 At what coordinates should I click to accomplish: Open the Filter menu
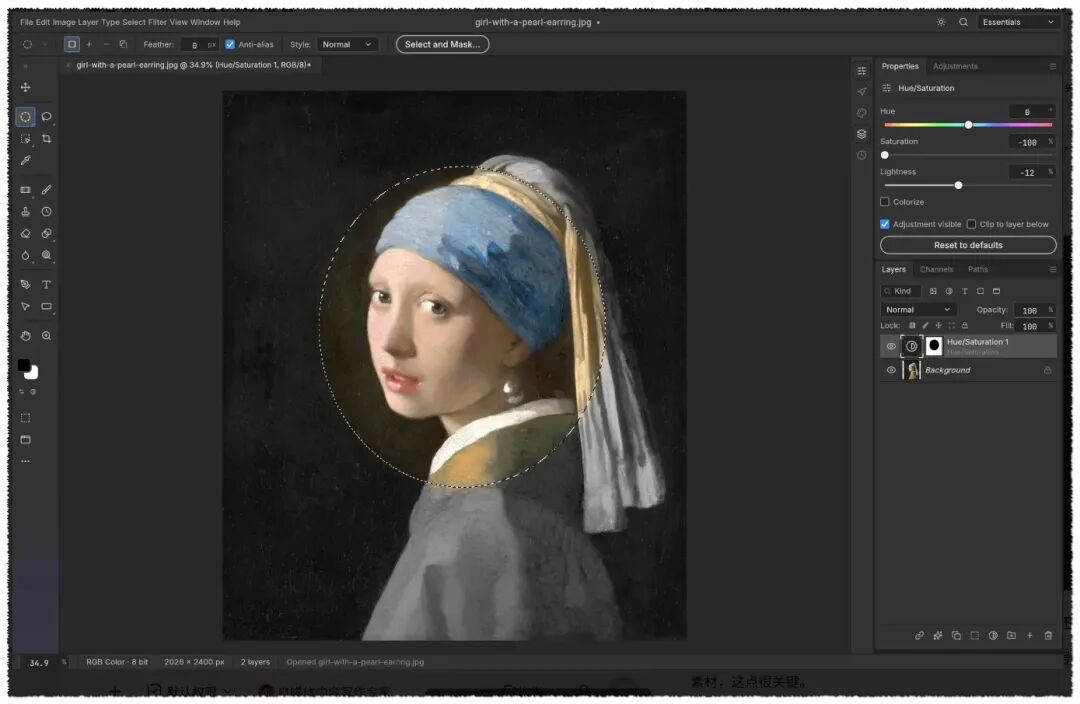pos(157,22)
